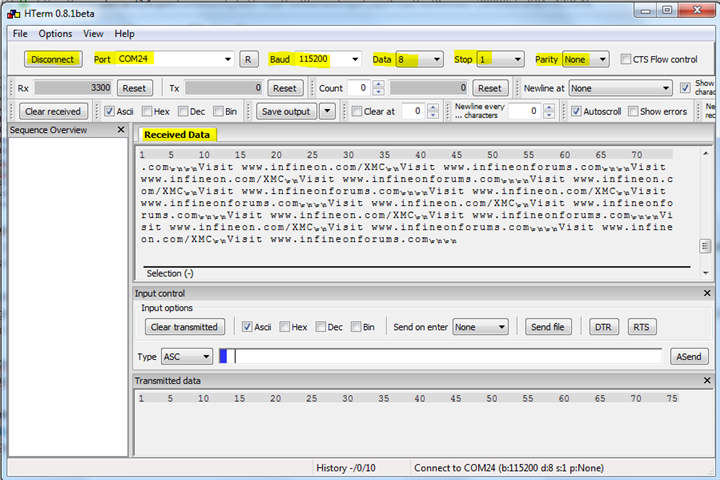Viewport: 720px width, 480px height.
Task: Enable the CTS Flow control checkbox
Action: 626,59
